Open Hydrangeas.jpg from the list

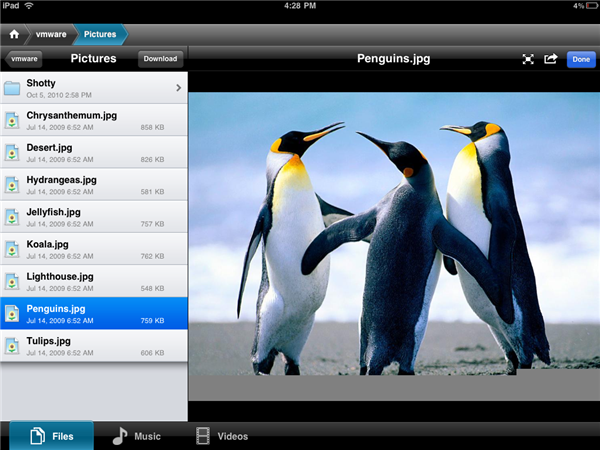coord(95,184)
